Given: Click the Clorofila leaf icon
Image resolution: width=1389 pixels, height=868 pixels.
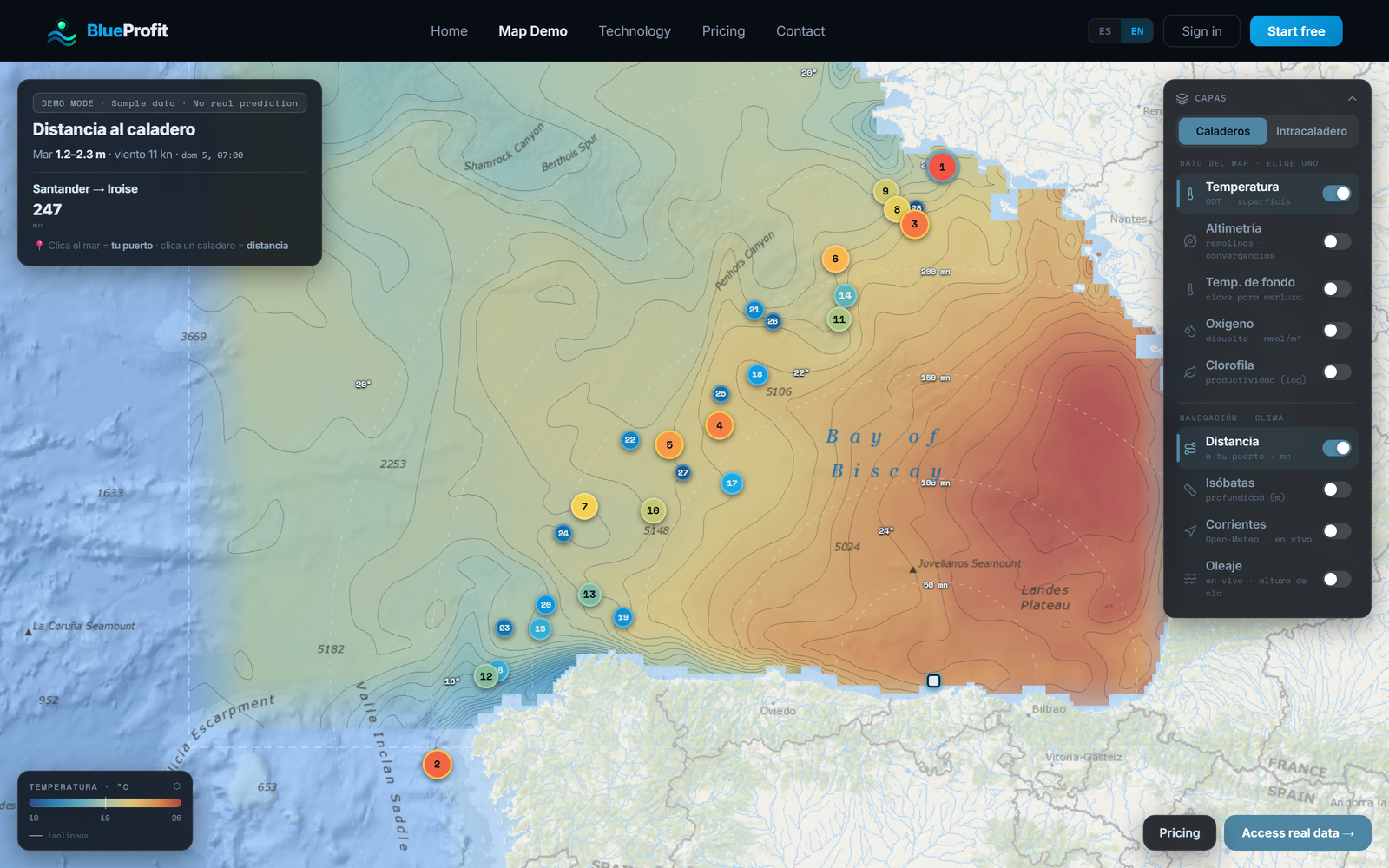Looking at the screenshot, I should [x=1190, y=372].
